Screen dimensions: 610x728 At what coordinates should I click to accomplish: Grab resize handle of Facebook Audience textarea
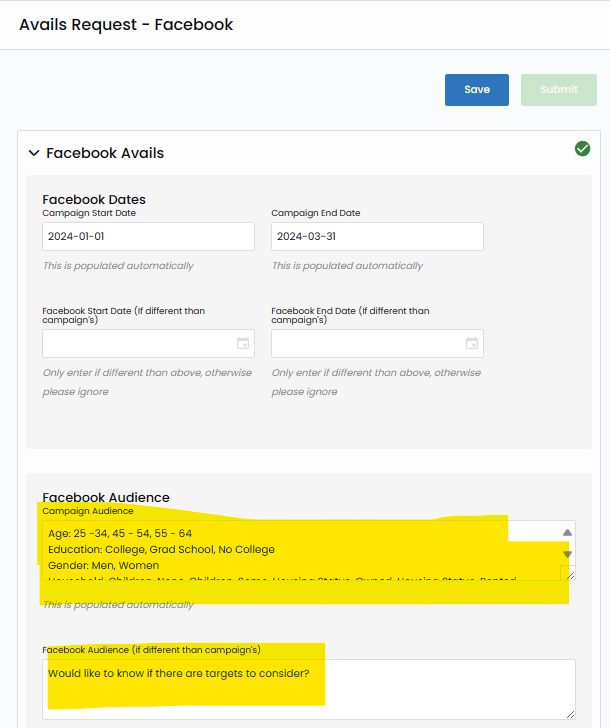pos(569,713)
